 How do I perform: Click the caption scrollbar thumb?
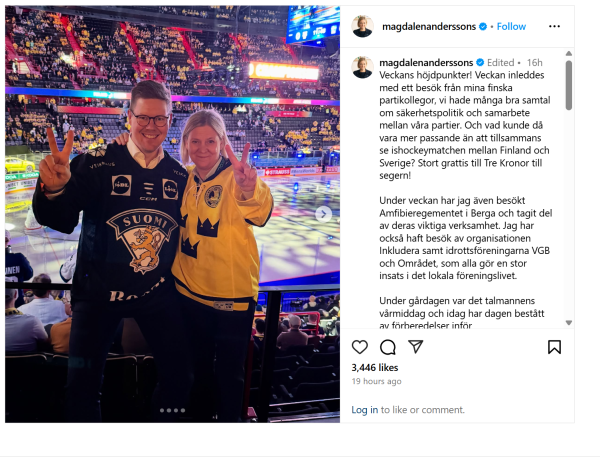pyautogui.click(x=569, y=85)
